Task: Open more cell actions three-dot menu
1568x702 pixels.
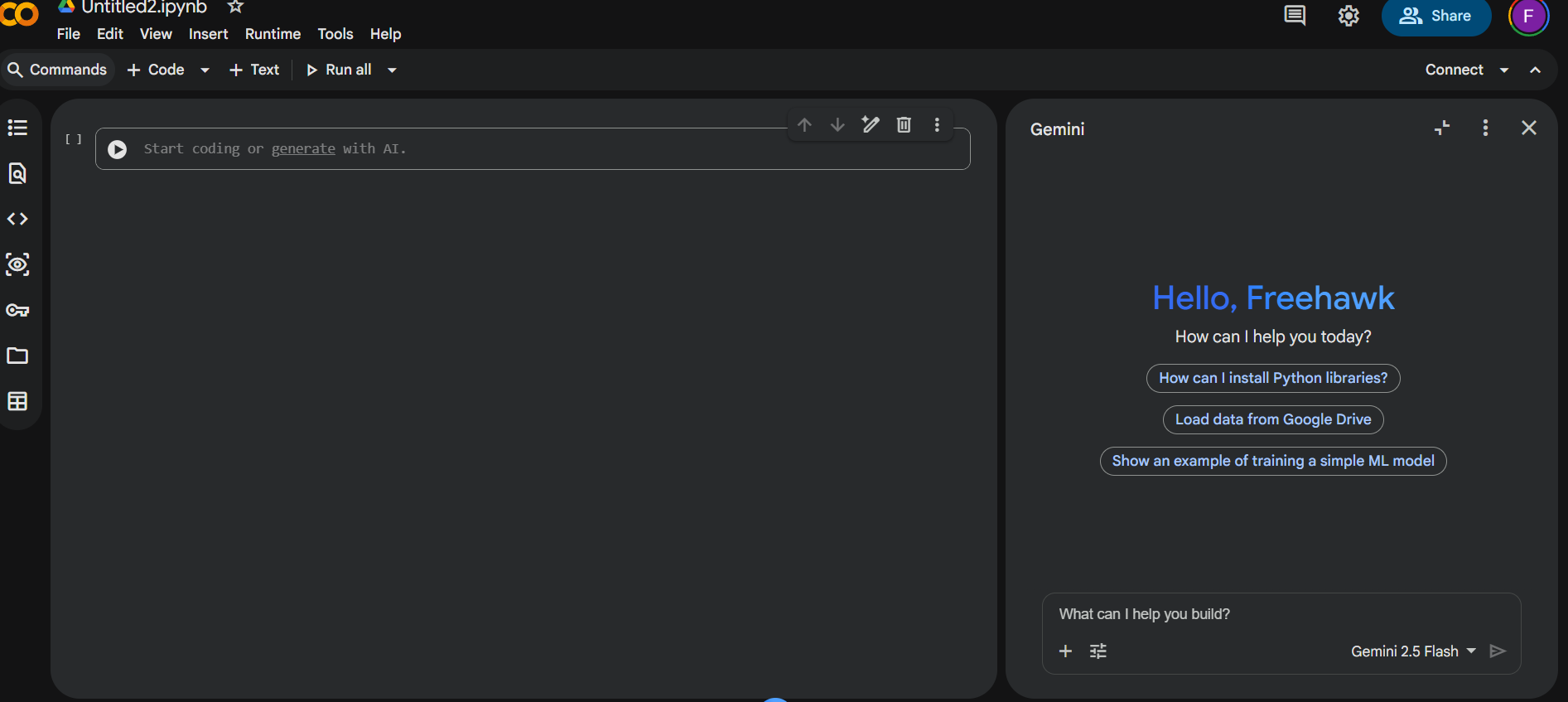Action: click(x=937, y=124)
